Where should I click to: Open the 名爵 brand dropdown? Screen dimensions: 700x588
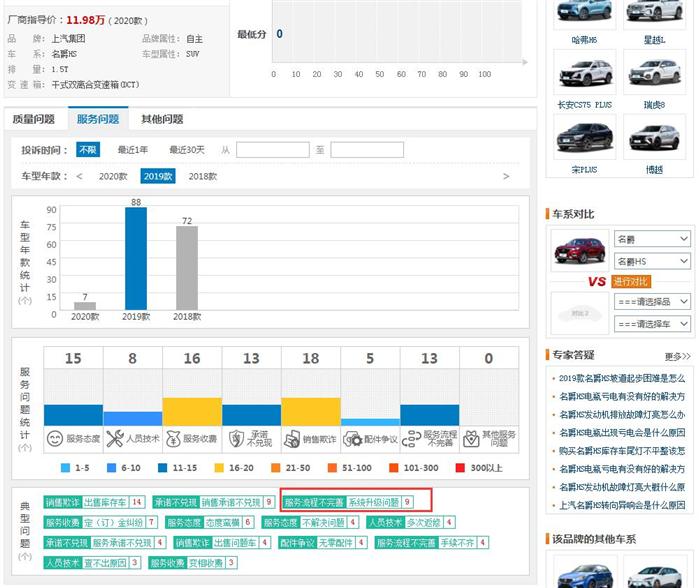pyautogui.click(x=652, y=239)
